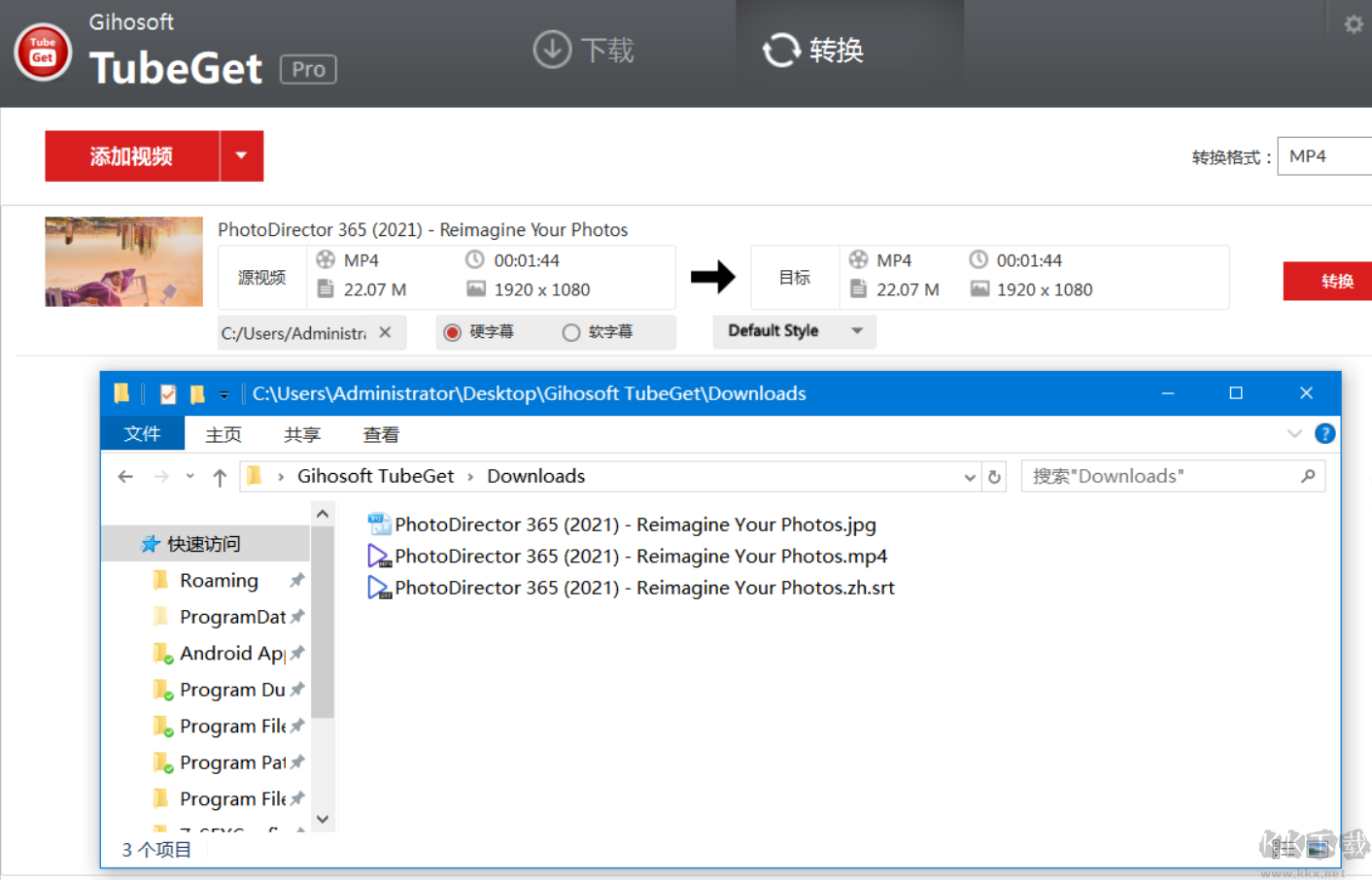Viewport: 1372px width, 880px height.
Task: Select the Photos.jpg file
Action: [x=623, y=525]
